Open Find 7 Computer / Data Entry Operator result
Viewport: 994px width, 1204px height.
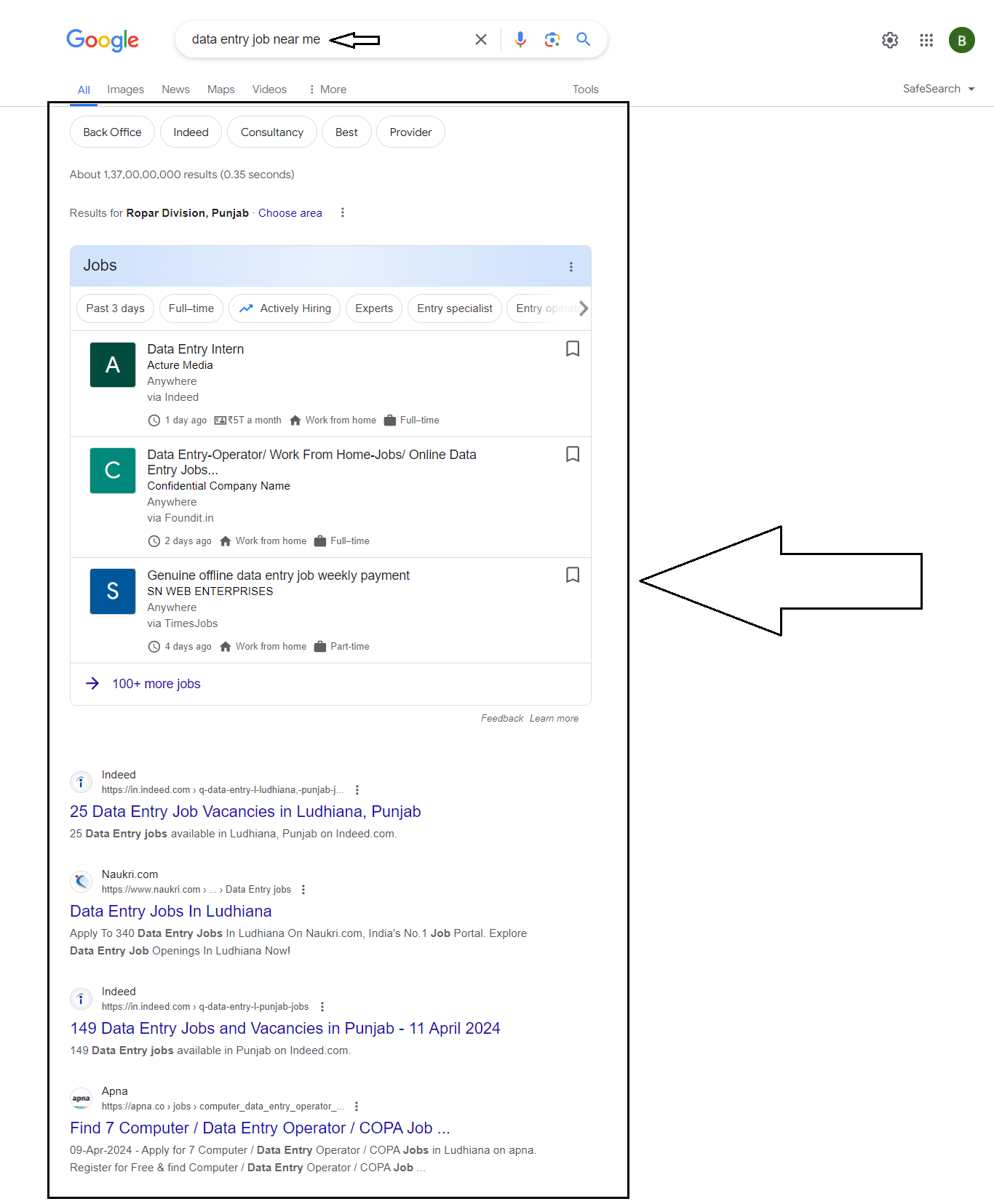tap(260, 1128)
